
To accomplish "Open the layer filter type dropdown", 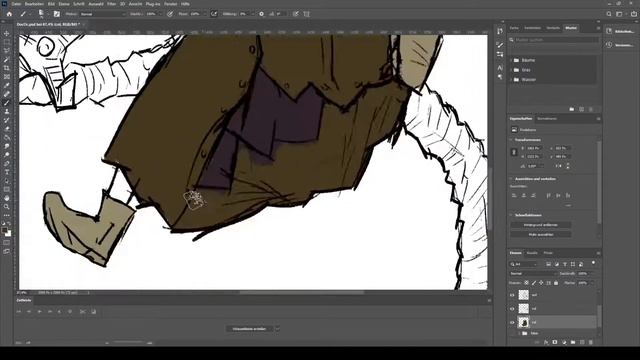I will [524, 264].
